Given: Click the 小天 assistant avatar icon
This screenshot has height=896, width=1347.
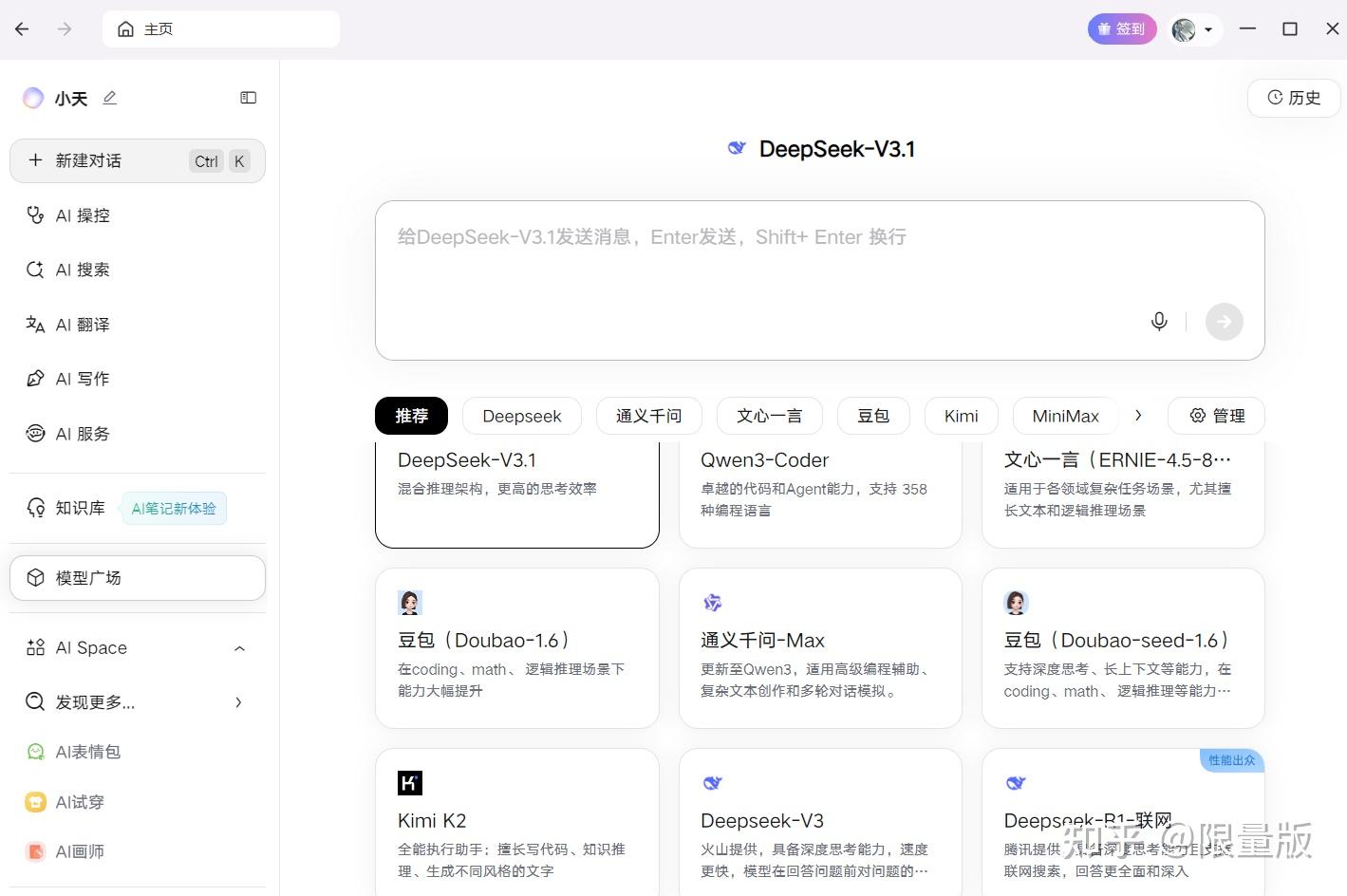Looking at the screenshot, I should coord(33,98).
